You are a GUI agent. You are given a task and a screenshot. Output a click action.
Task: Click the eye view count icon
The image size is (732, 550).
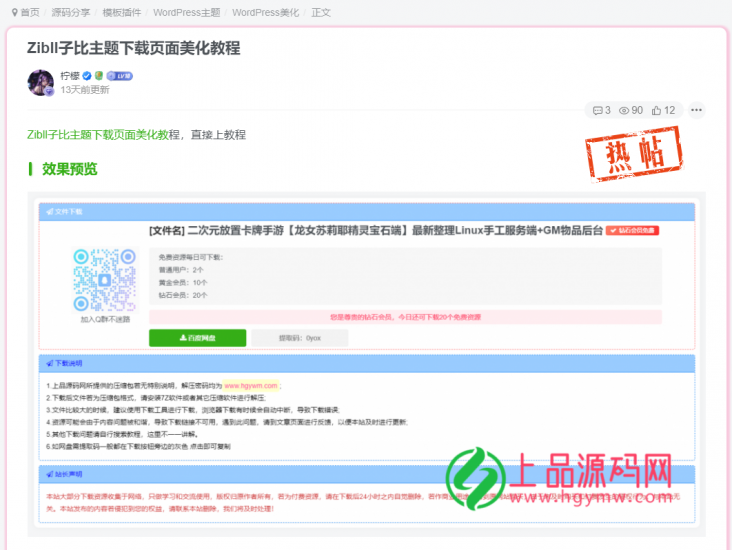click(624, 110)
